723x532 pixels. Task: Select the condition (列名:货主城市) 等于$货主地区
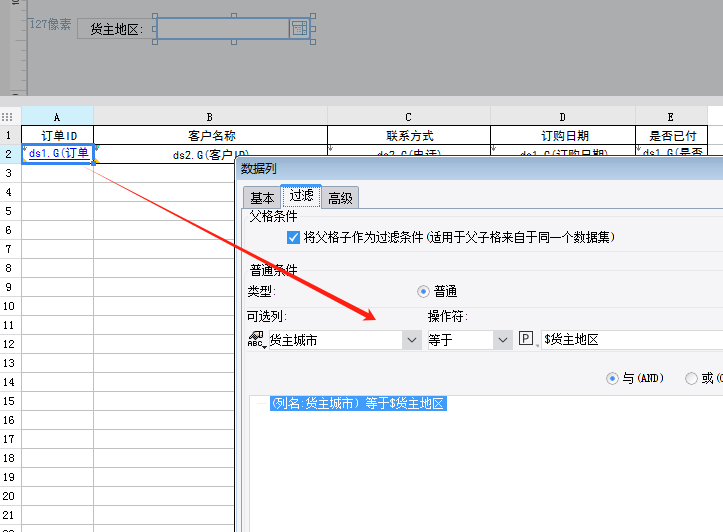[358, 403]
